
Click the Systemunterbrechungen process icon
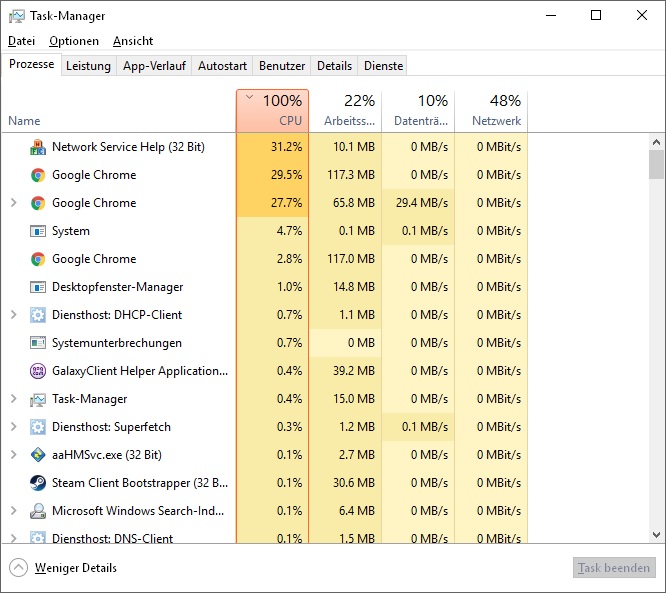[x=38, y=343]
